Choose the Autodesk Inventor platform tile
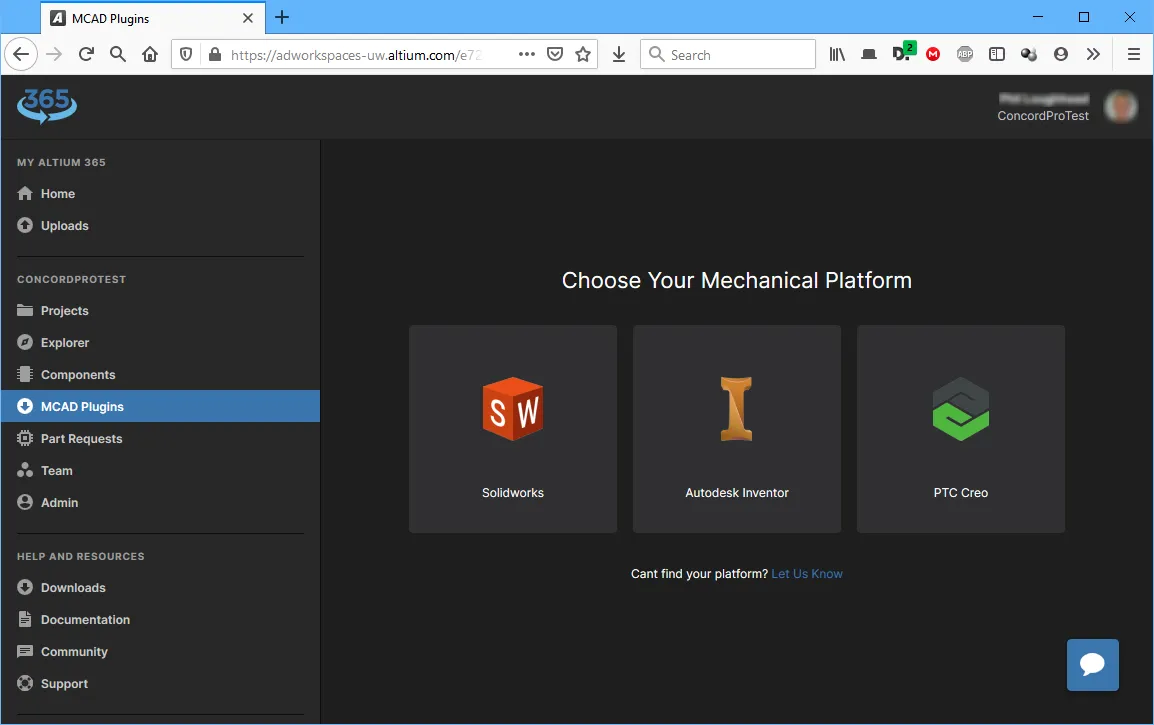Image resolution: width=1154 pixels, height=725 pixels. click(737, 429)
